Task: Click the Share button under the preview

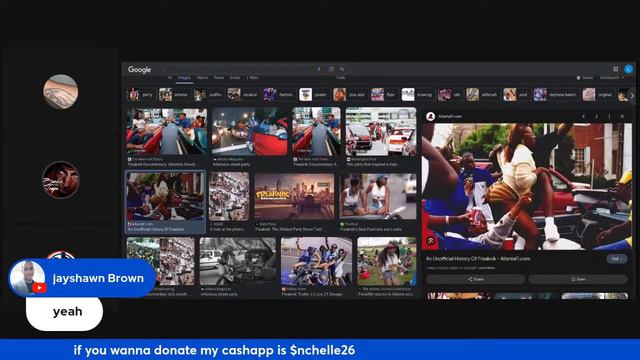Action: (x=475, y=279)
